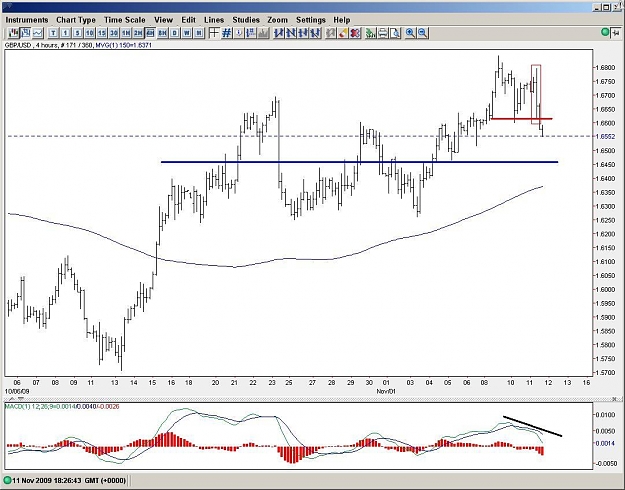This screenshot has height=490, width=625.
Task: Set time scale to tick (T)
Action: [53, 33]
